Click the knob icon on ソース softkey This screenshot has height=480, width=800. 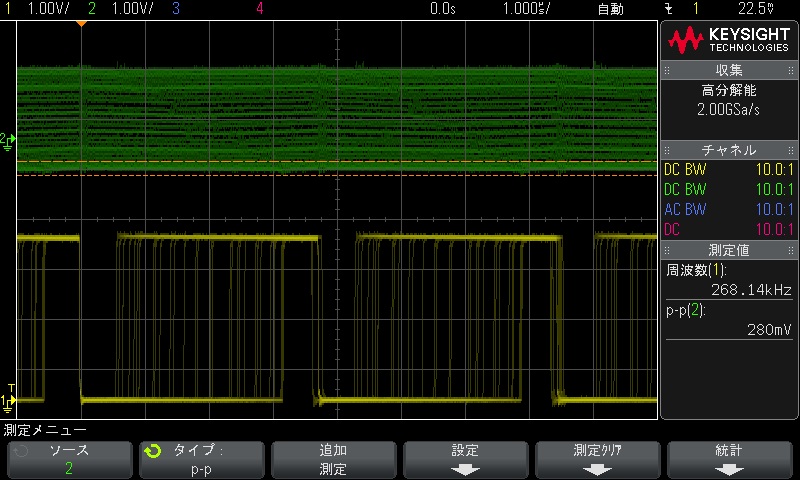21,451
